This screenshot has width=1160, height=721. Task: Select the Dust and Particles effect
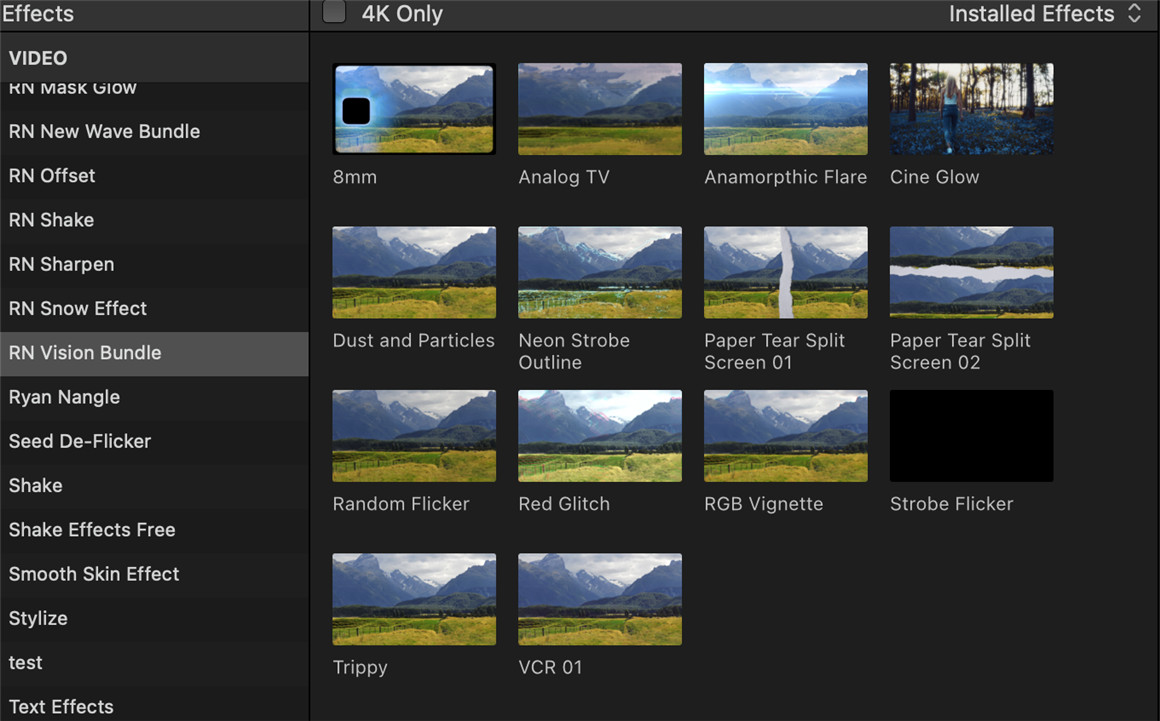point(414,272)
